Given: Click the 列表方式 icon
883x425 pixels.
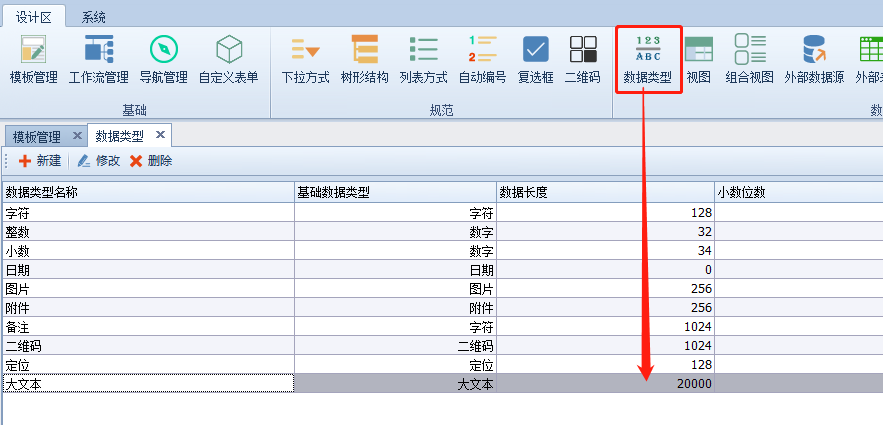Looking at the screenshot, I should coord(423,58).
